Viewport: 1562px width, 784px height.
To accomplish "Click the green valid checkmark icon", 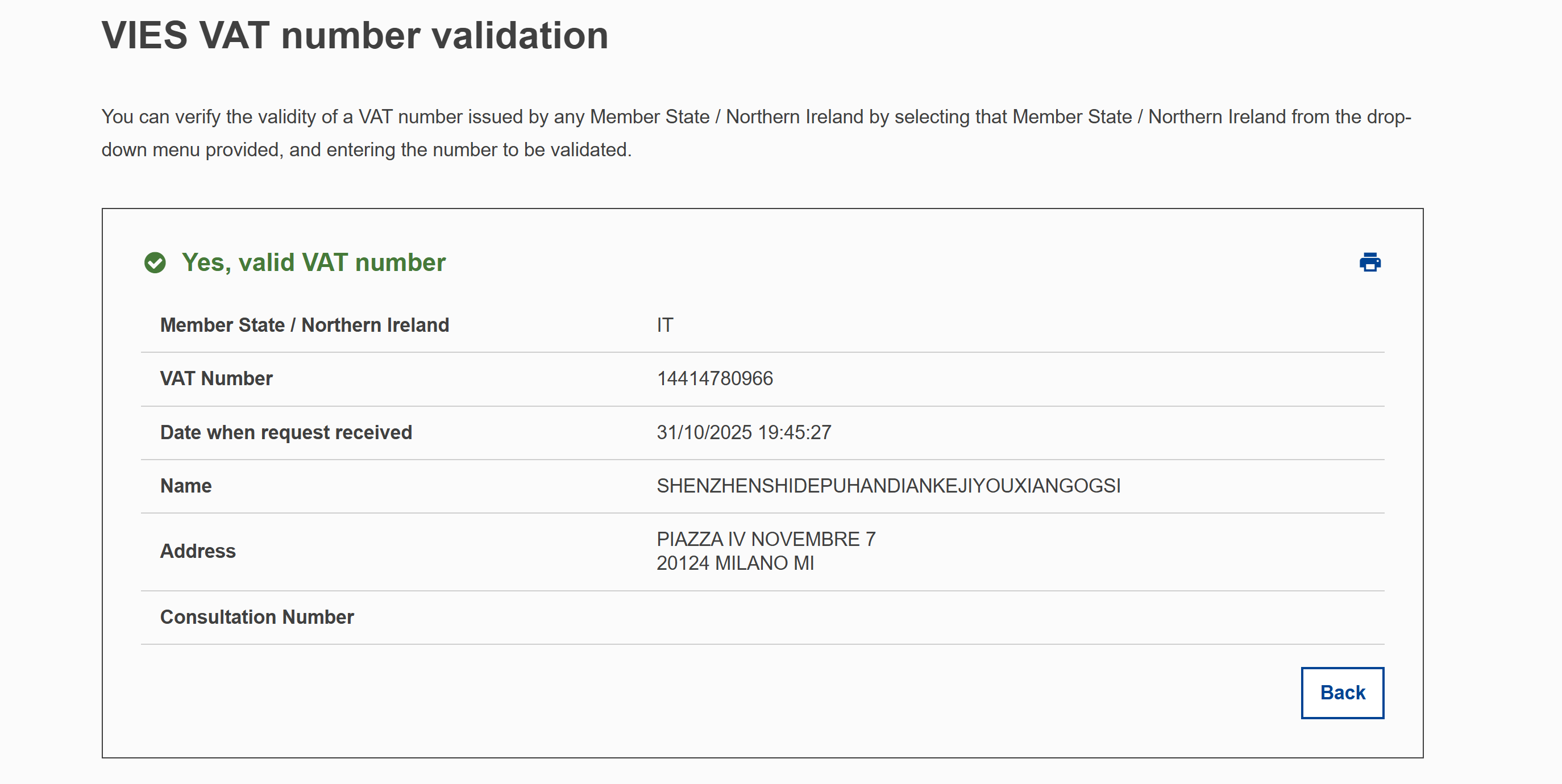I will 155,263.
